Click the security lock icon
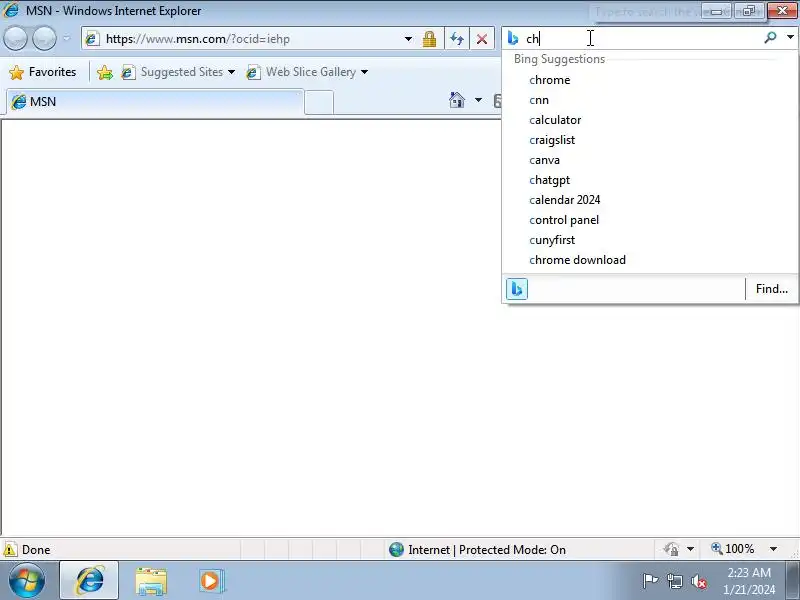The image size is (800, 600). point(430,39)
